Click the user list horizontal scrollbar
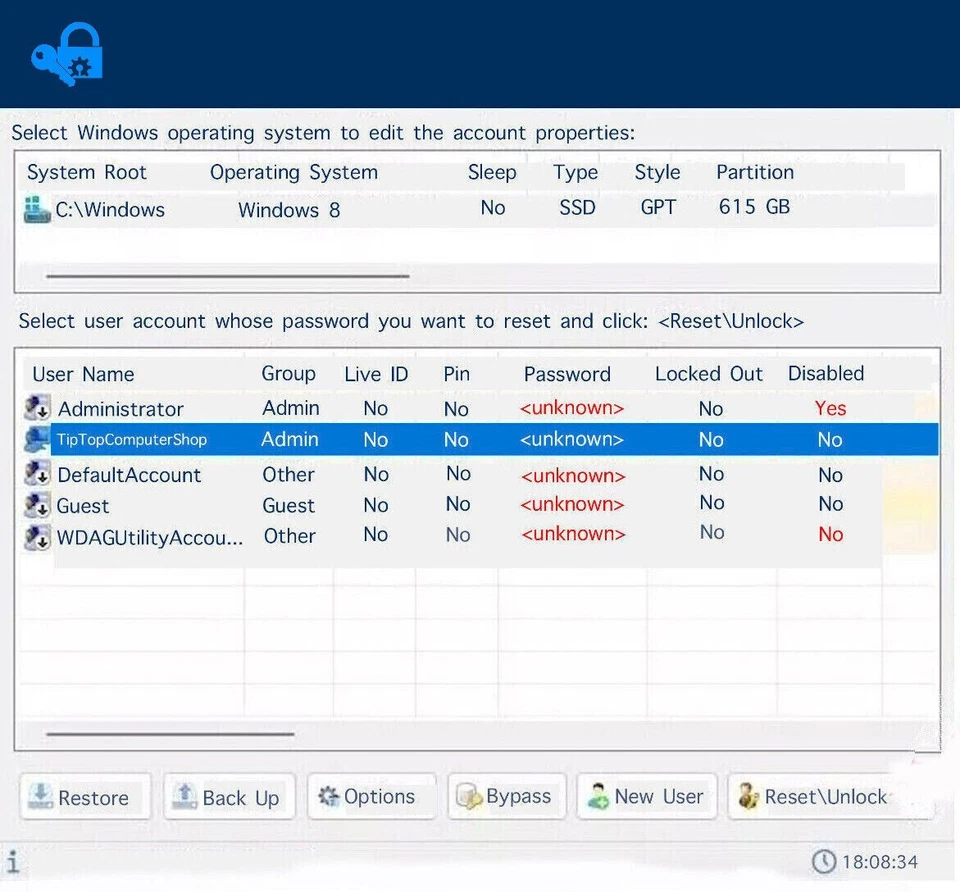 170,734
